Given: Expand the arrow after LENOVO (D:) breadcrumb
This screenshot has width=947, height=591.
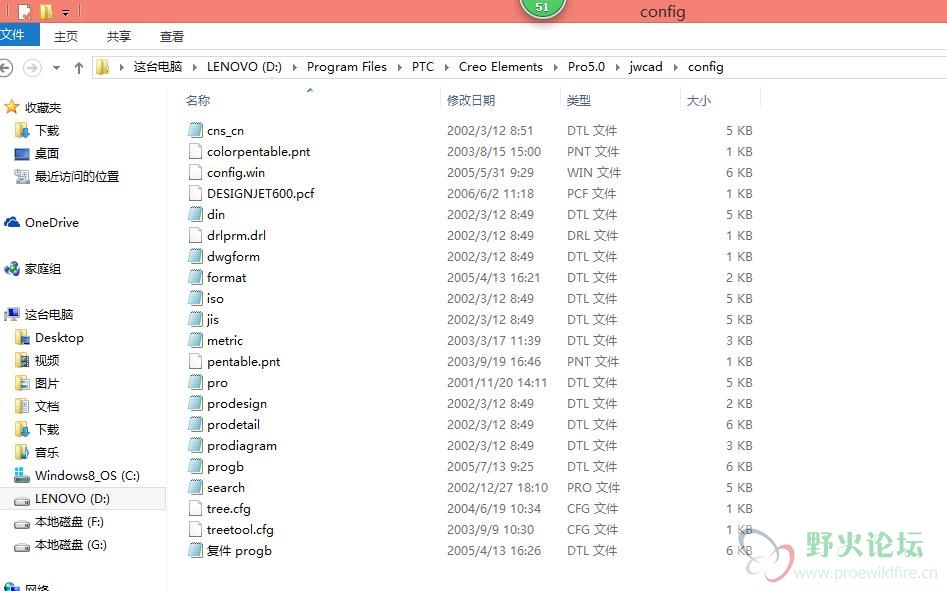Looking at the screenshot, I should click(x=295, y=67).
